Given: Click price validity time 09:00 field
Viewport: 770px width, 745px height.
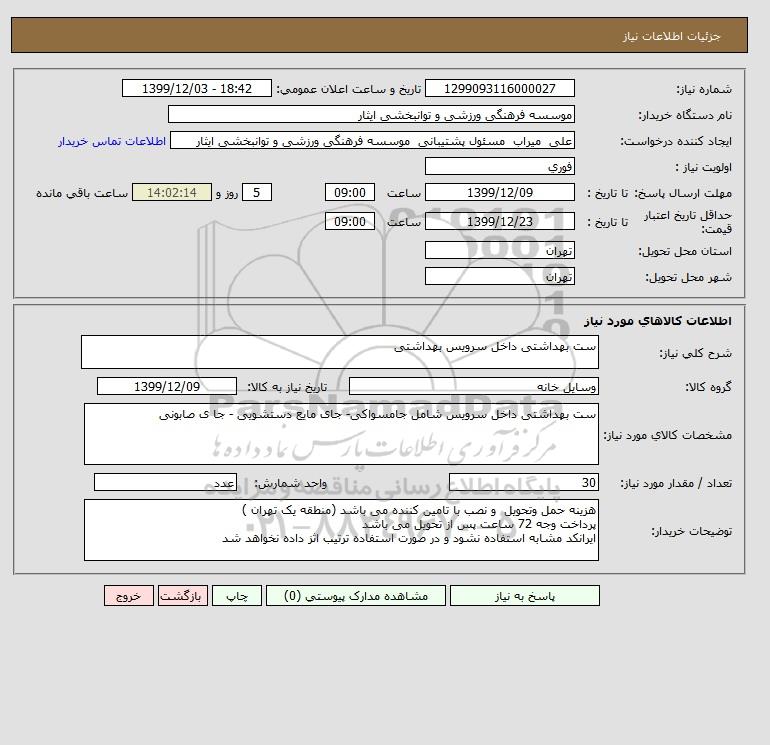Looking at the screenshot, I should (350, 221).
